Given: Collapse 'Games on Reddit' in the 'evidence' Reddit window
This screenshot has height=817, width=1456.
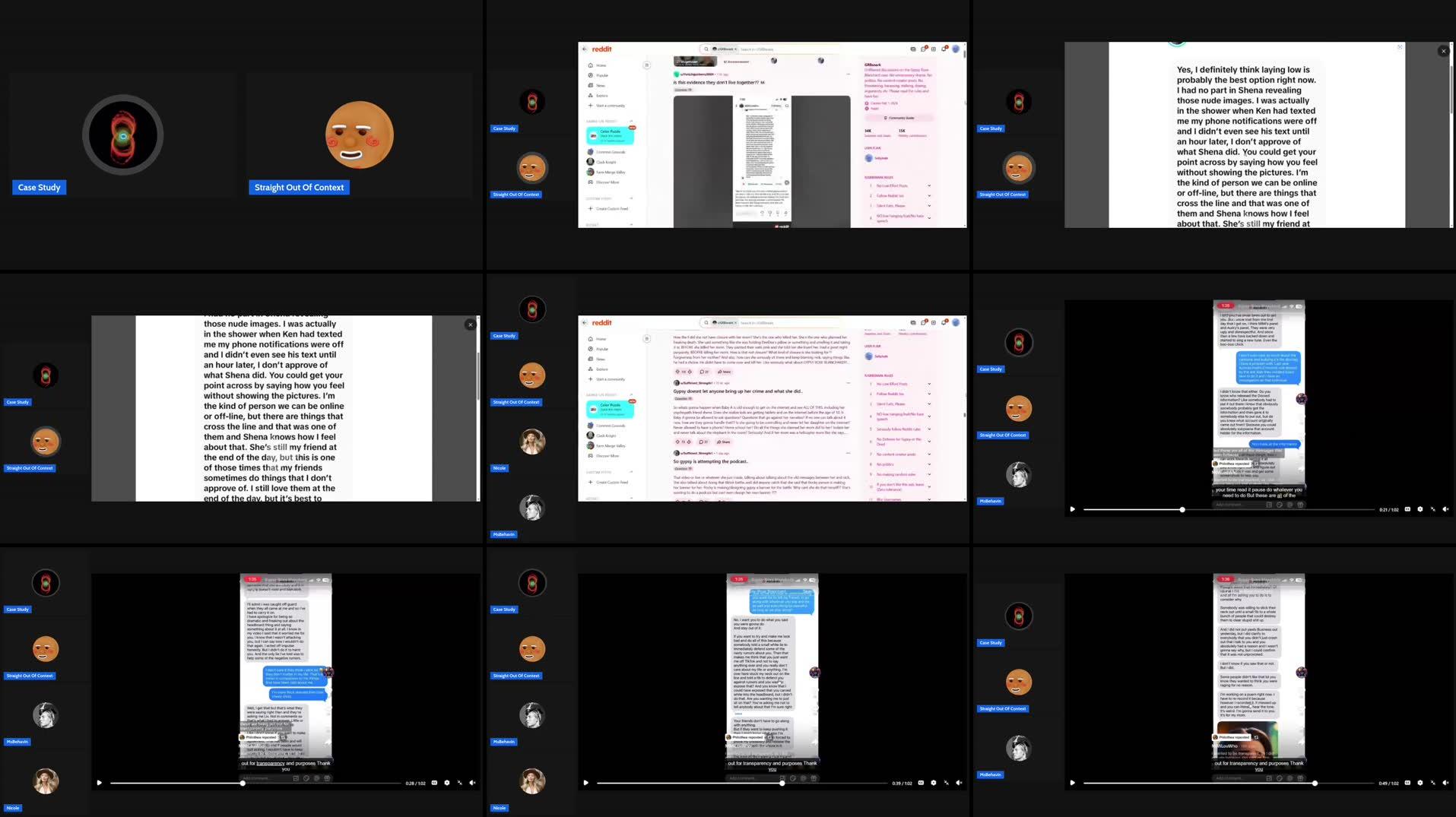Looking at the screenshot, I should tap(631, 121).
